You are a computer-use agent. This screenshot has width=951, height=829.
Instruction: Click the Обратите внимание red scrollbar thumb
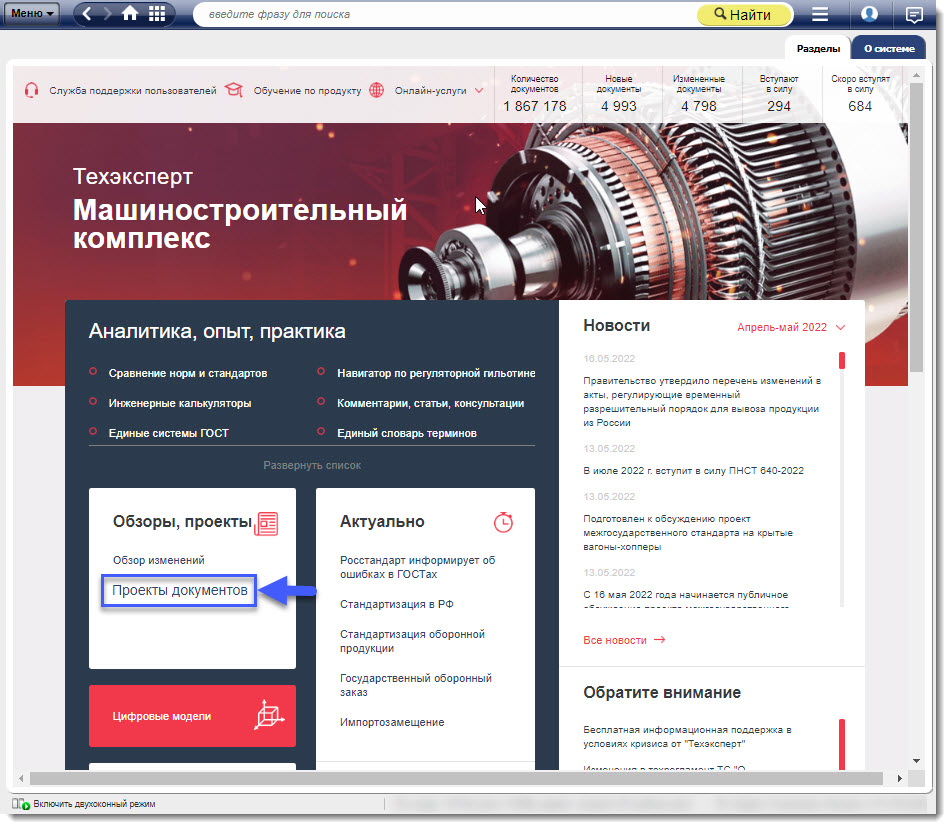[x=842, y=745]
